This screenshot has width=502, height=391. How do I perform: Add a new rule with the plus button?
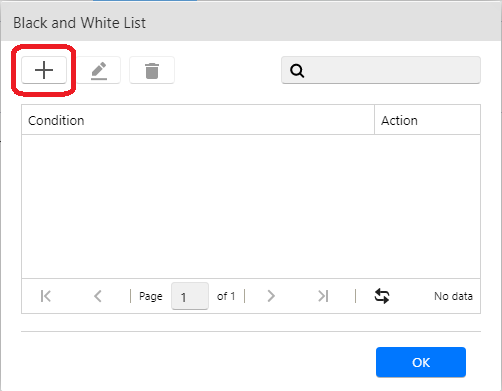tap(44, 70)
